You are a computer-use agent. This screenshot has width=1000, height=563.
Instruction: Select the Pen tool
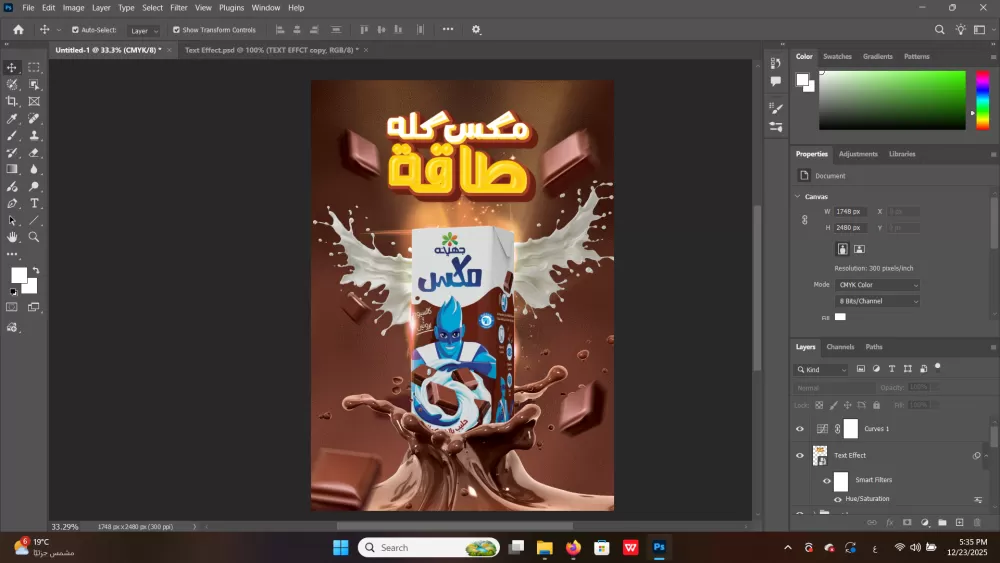point(11,203)
